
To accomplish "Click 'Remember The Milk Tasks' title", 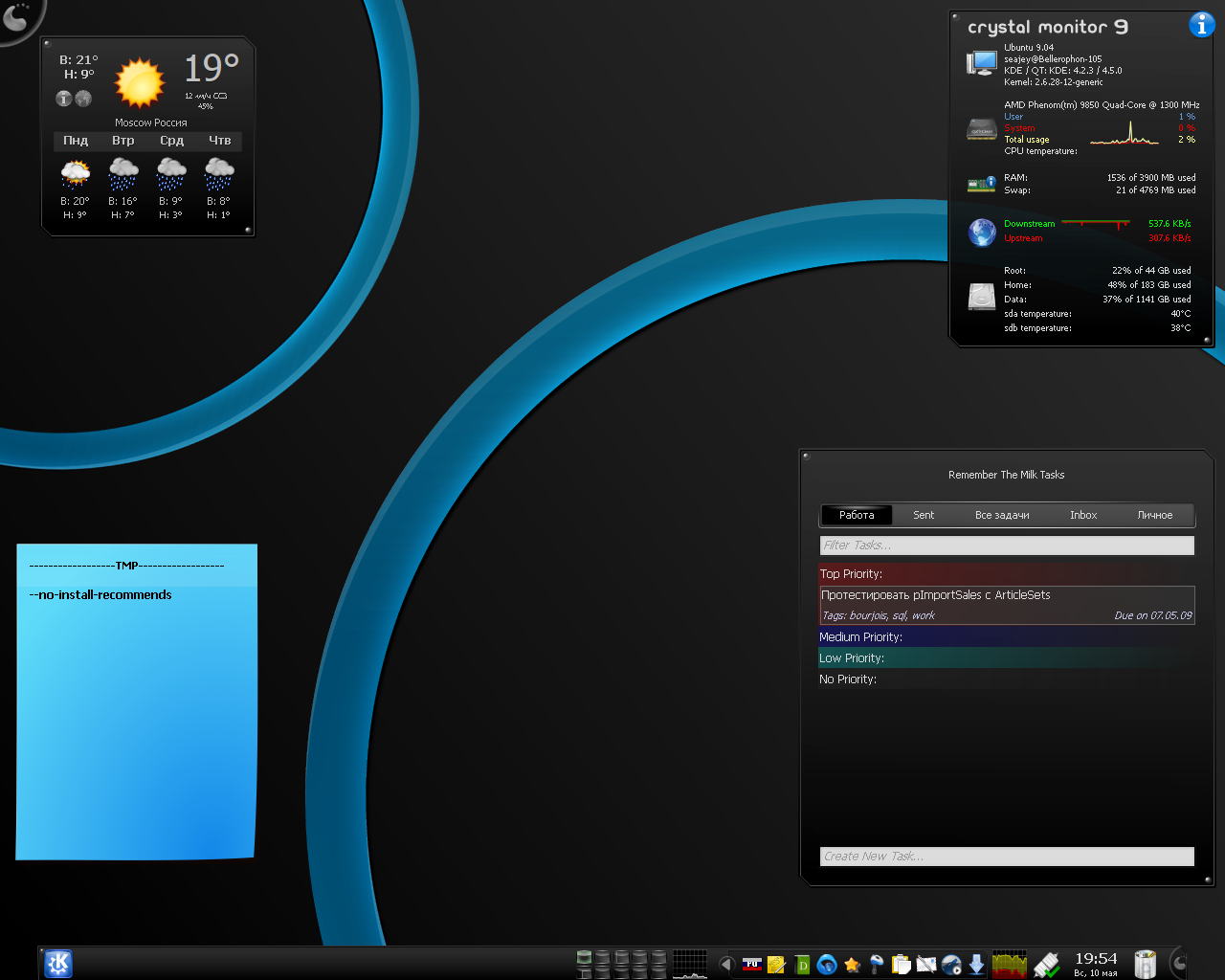I will coord(1007,475).
